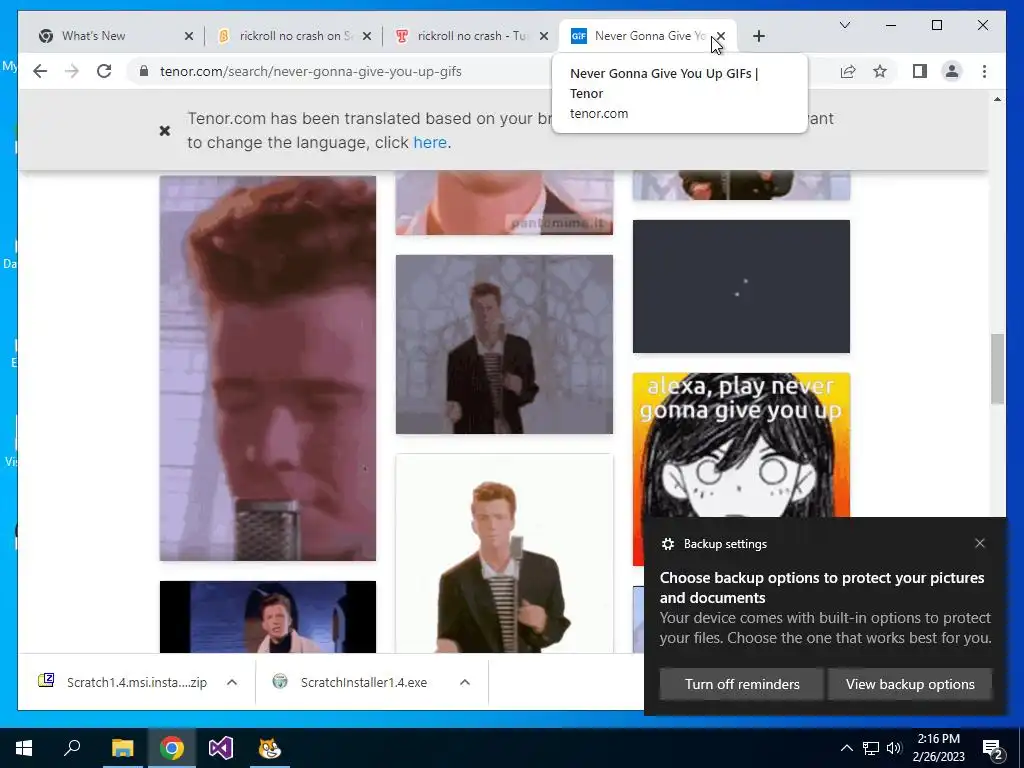The image size is (1024, 768).
Task: Click the Backup settings gear icon
Action: click(667, 544)
